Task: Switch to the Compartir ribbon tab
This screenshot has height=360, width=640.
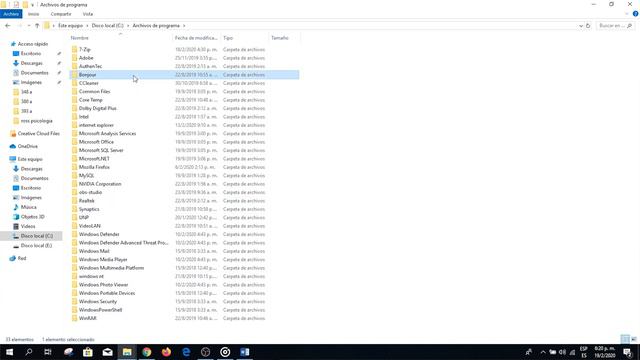Action: (61, 14)
